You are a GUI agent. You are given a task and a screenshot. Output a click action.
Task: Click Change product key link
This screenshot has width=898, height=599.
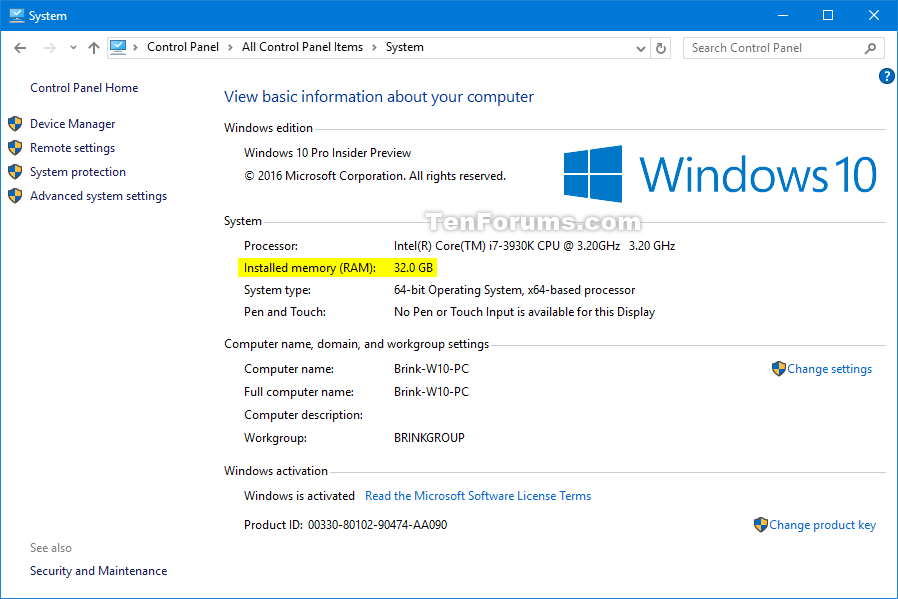click(x=822, y=525)
